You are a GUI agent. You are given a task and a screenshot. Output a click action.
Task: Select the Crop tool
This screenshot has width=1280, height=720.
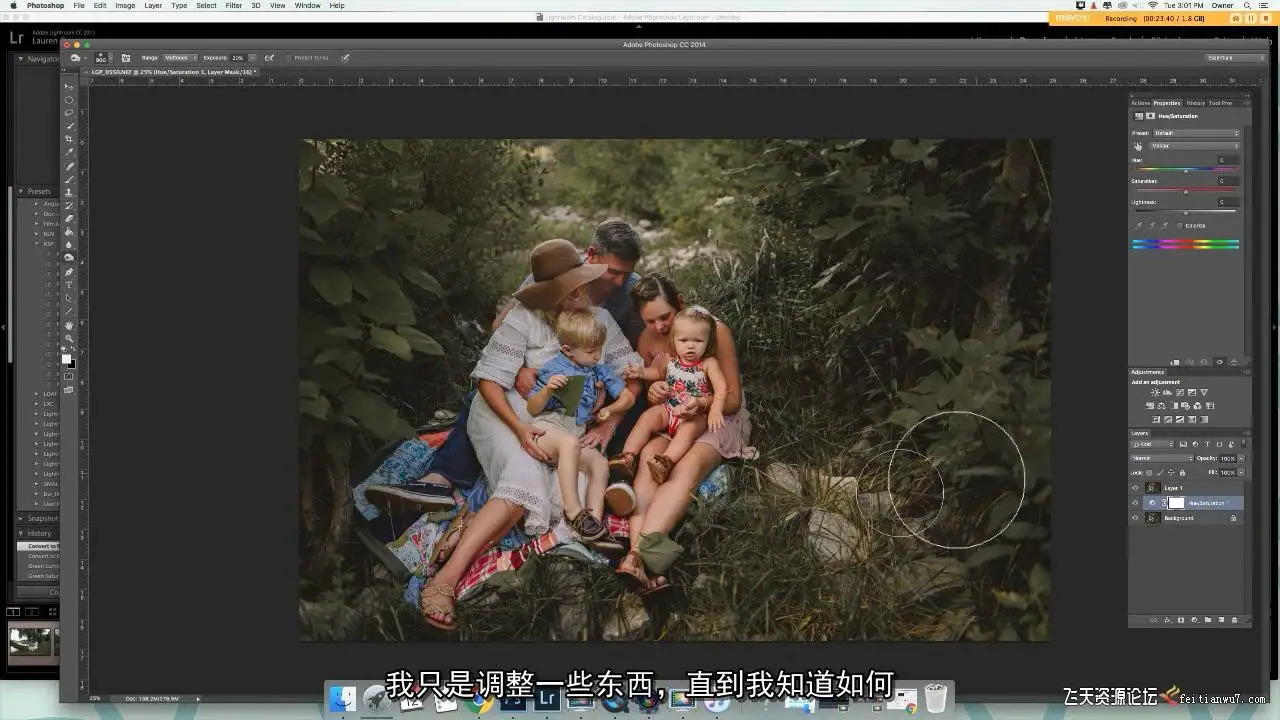point(69,139)
